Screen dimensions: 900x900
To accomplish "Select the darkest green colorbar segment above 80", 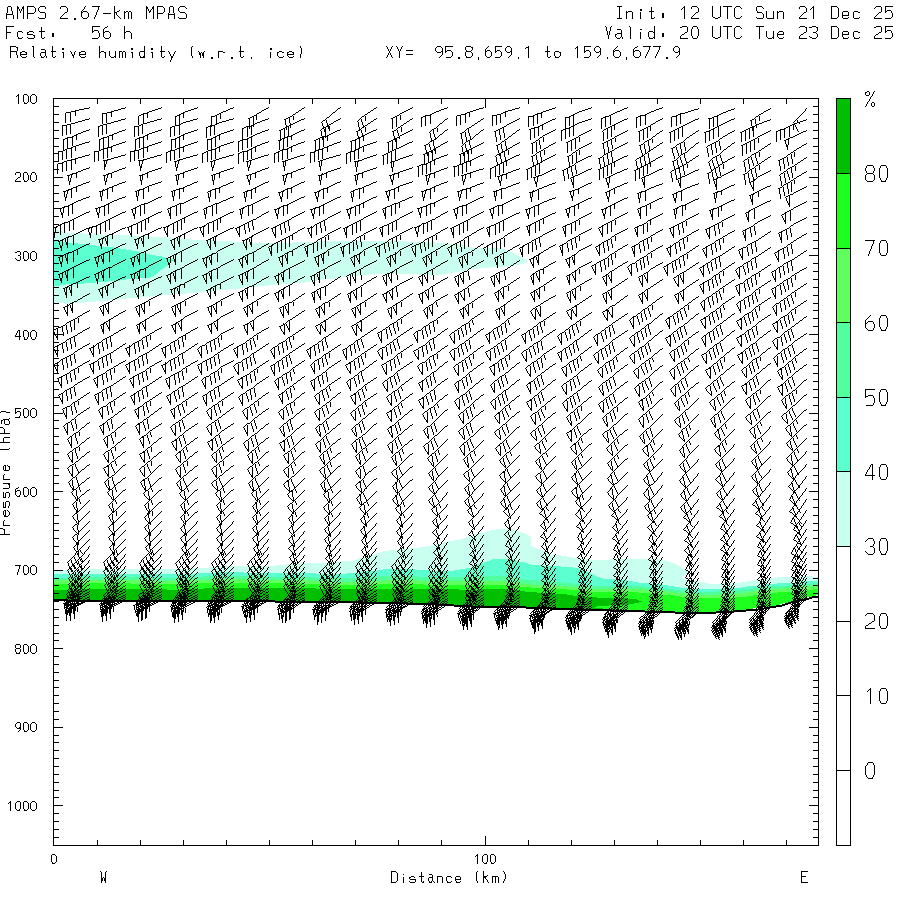I will pos(843,136).
